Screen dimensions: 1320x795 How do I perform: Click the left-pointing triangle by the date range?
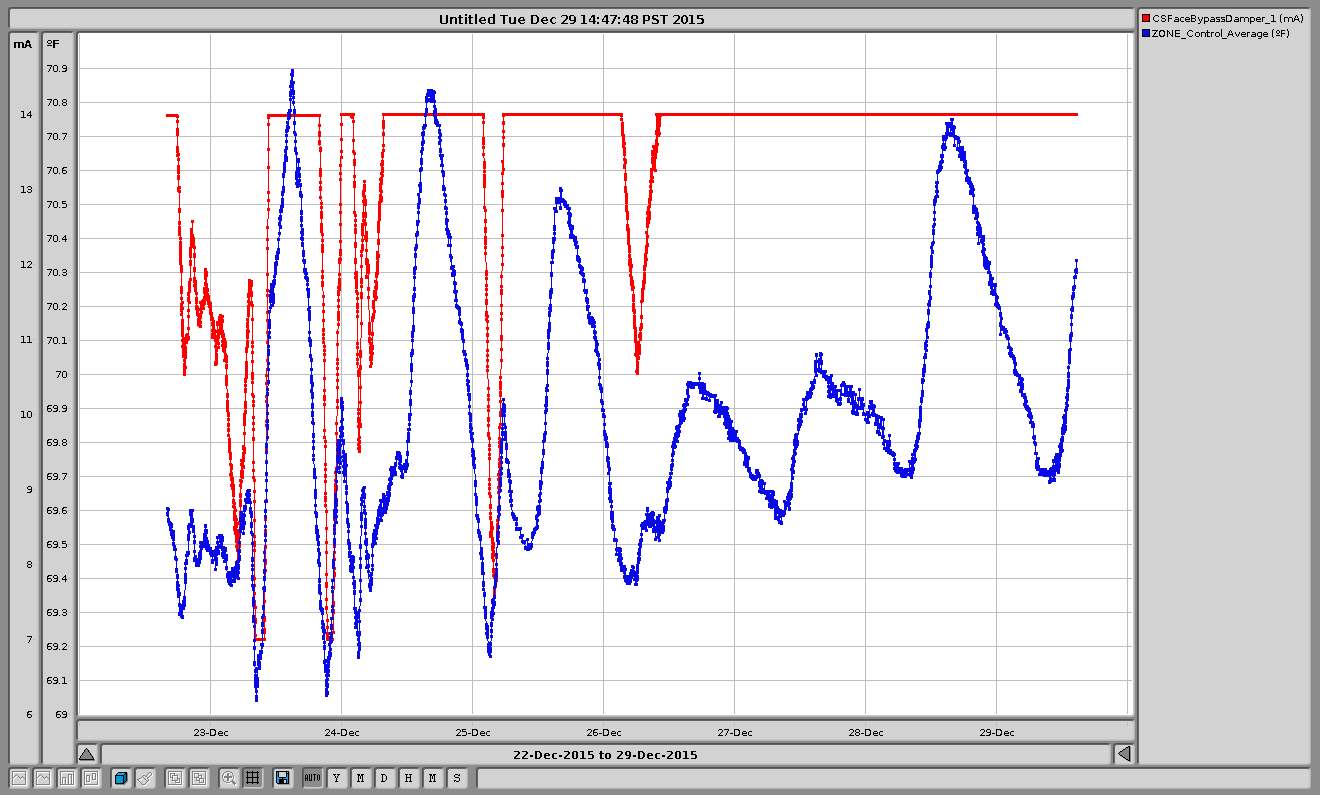click(x=1124, y=754)
